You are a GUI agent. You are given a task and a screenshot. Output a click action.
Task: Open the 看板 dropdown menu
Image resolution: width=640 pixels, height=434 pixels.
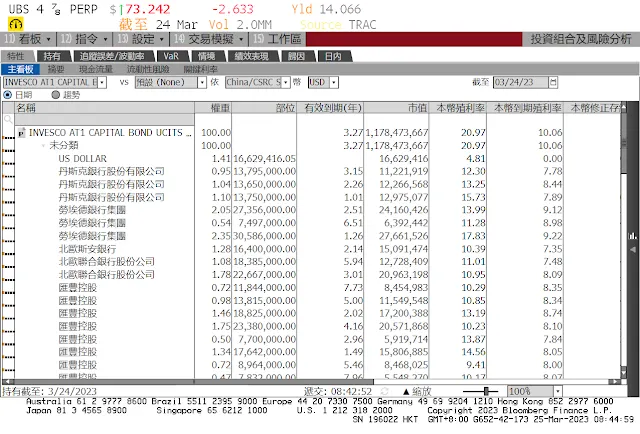point(28,39)
